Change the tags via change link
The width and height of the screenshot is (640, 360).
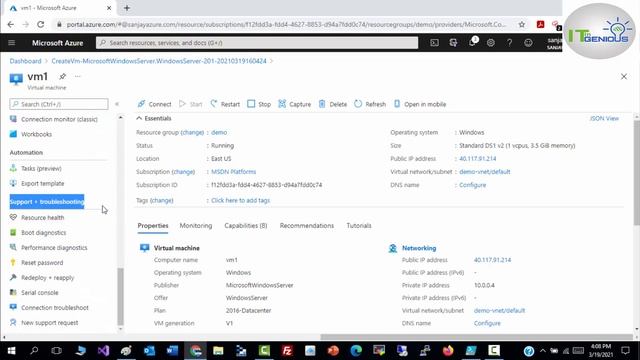pyautogui.click(x=162, y=200)
